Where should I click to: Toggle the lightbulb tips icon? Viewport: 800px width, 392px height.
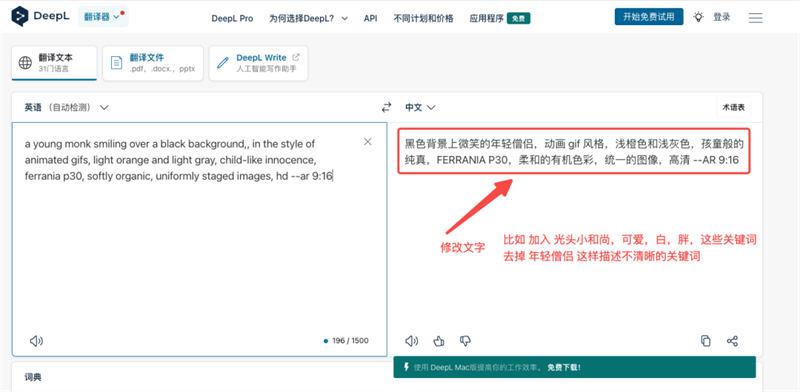click(x=698, y=17)
